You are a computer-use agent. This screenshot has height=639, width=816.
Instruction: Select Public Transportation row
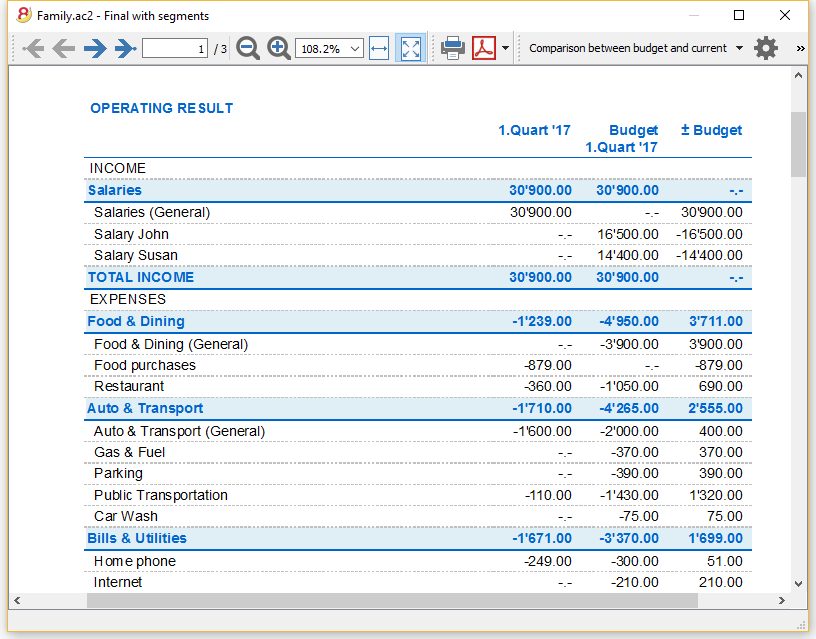(x=418, y=495)
